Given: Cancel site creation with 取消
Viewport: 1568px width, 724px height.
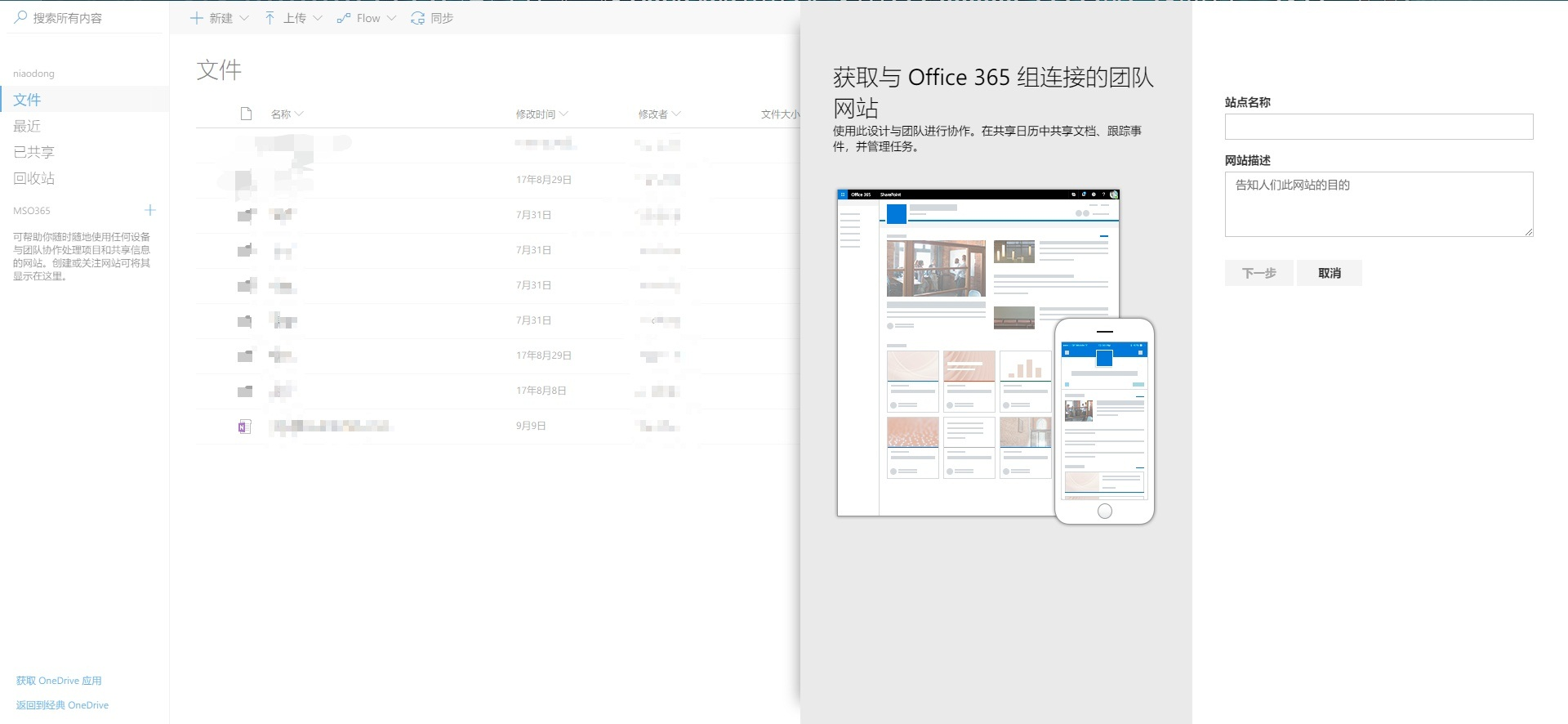Looking at the screenshot, I should pyautogui.click(x=1329, y=273).
